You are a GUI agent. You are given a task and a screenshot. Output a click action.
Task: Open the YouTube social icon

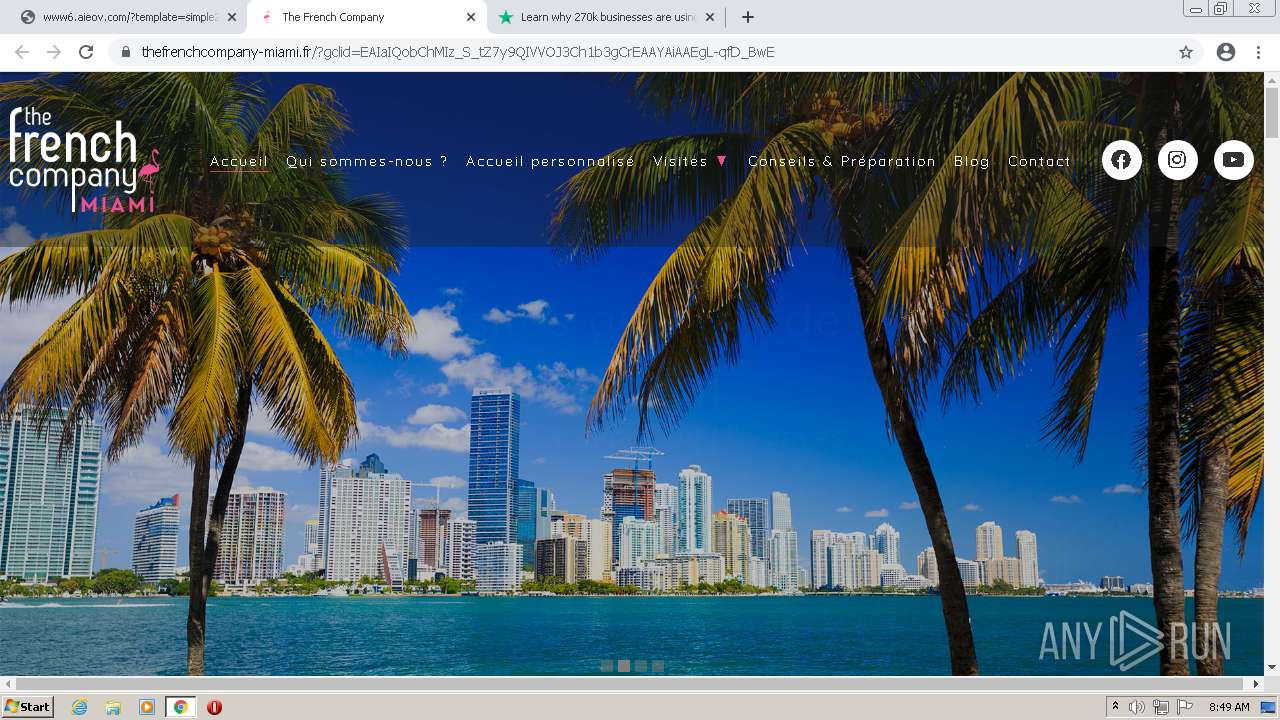click(x=1233, y=160)
